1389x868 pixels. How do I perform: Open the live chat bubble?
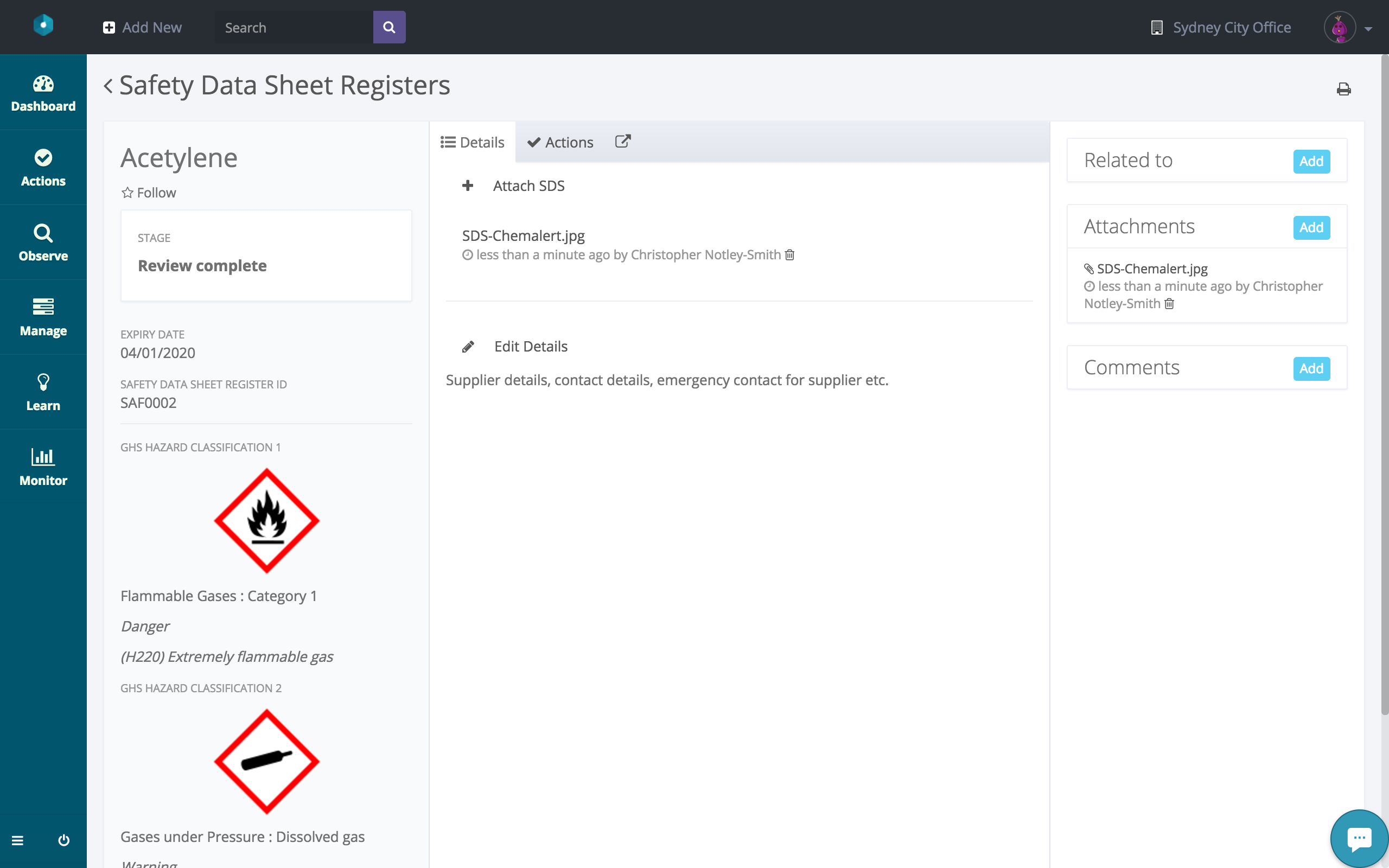1359,839
